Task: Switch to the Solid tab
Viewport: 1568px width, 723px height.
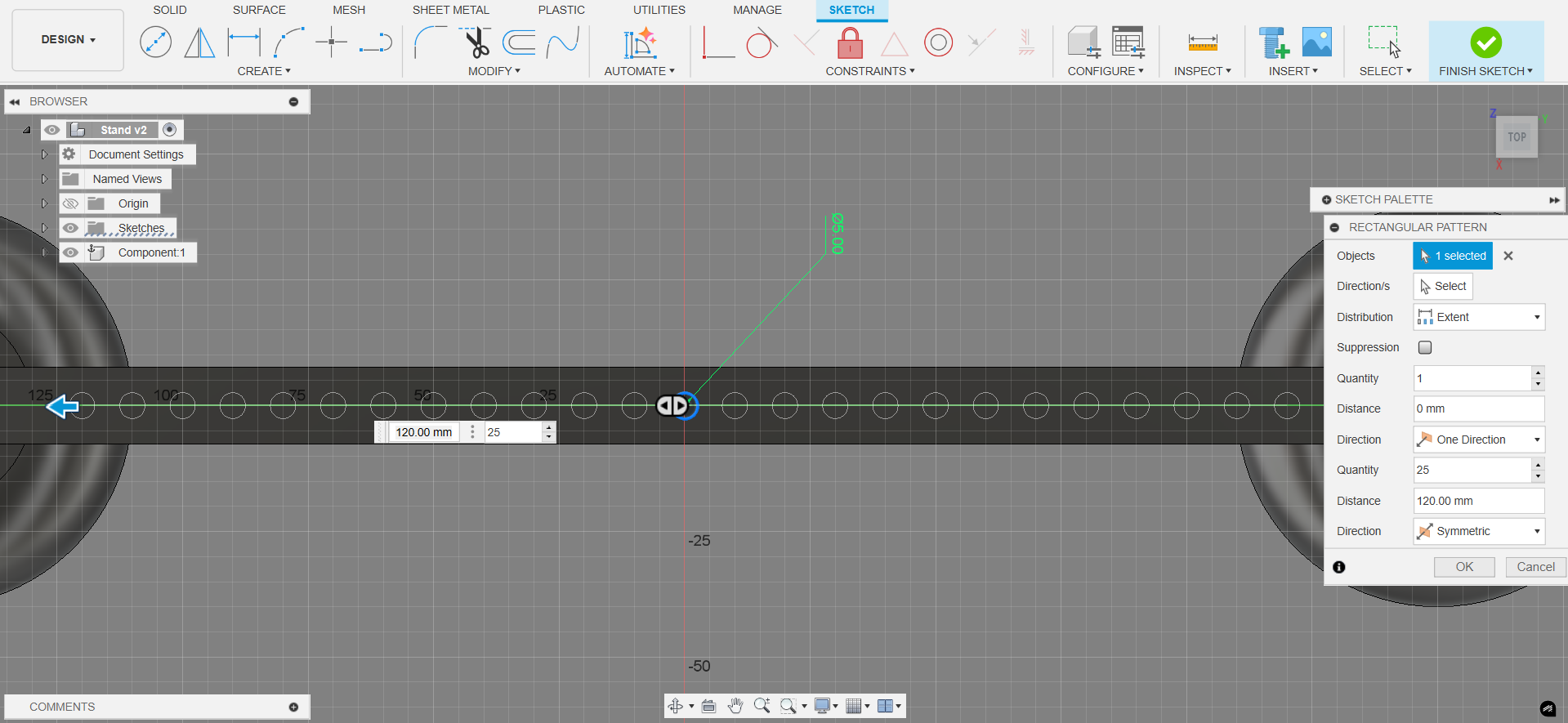Action: point(170,10)
